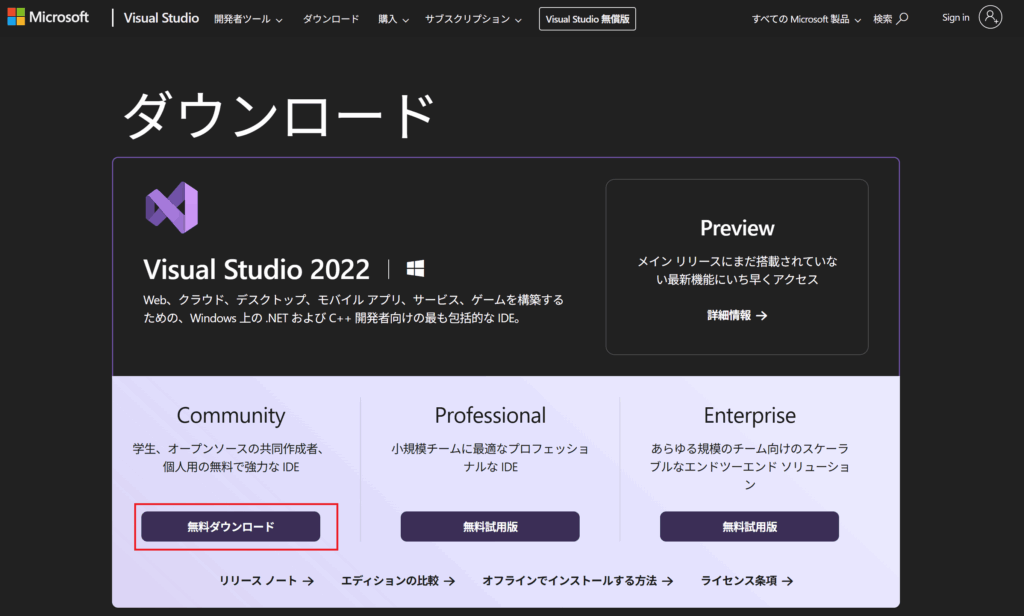Screen dimensions: 1024x616
Task: Expand the サブスクリプション dropdown
Action: [x=473, y=19]
